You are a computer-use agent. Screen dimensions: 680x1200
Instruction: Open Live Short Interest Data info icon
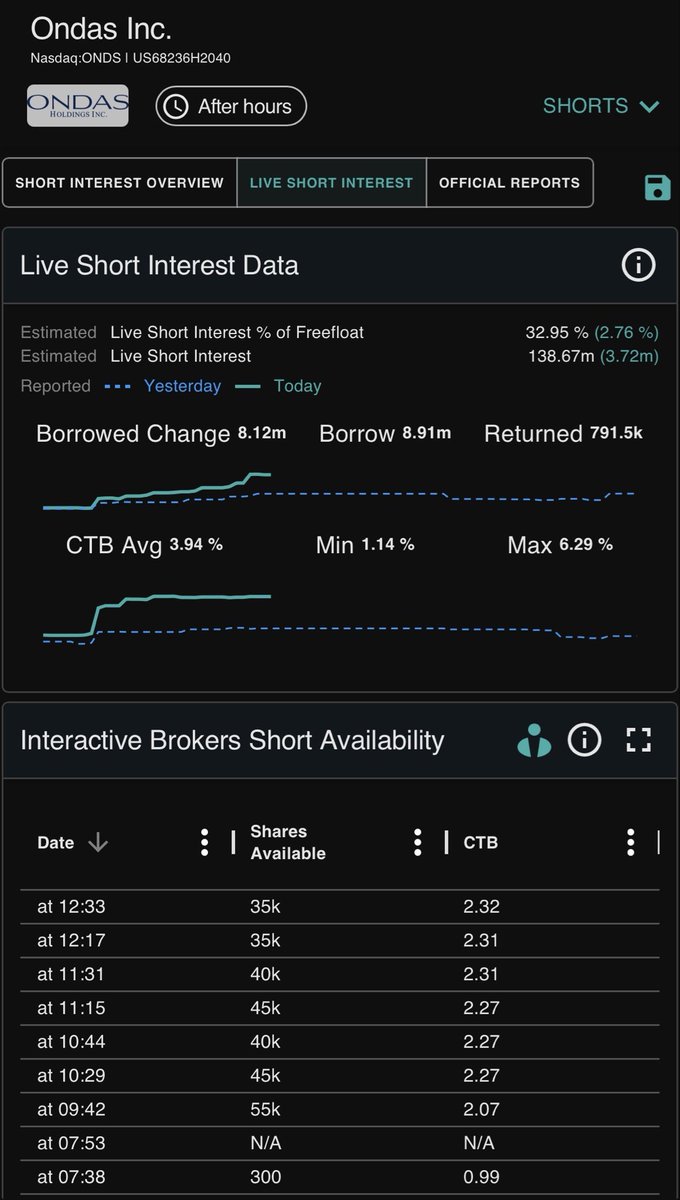(638, 265)
